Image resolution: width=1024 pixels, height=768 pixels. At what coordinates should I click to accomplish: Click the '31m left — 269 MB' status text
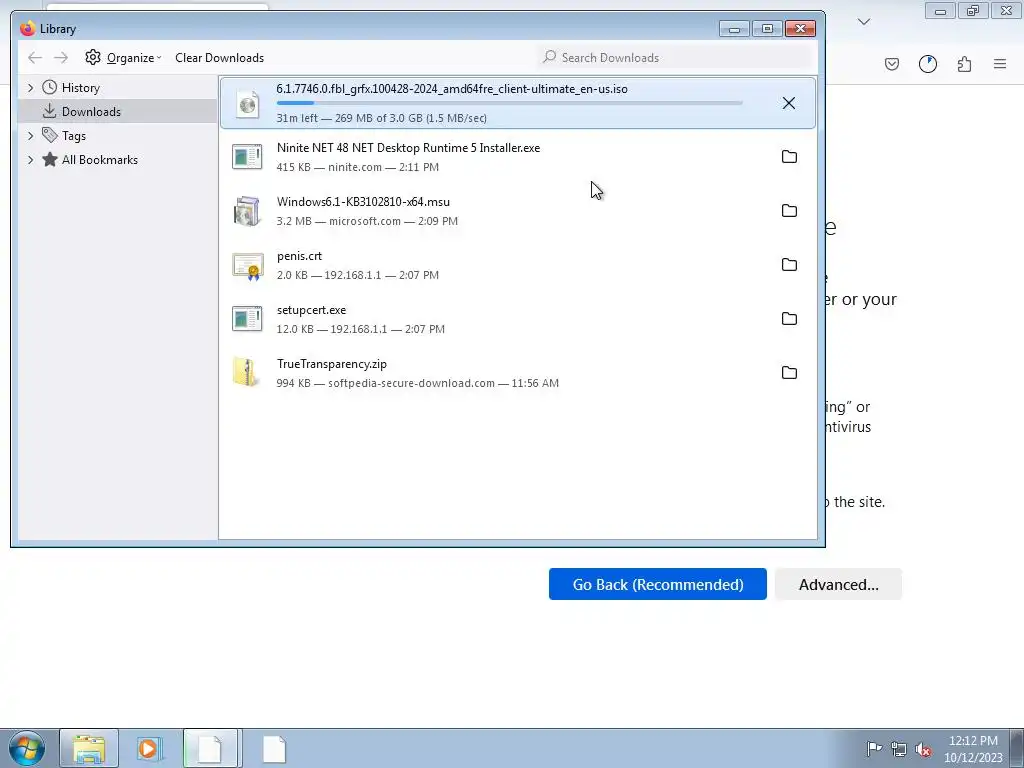pos(381,118)
